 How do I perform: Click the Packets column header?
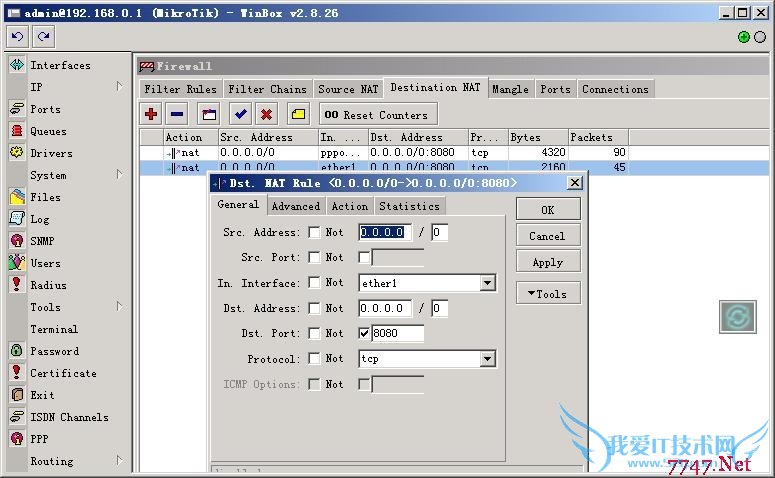coord(599,137)
